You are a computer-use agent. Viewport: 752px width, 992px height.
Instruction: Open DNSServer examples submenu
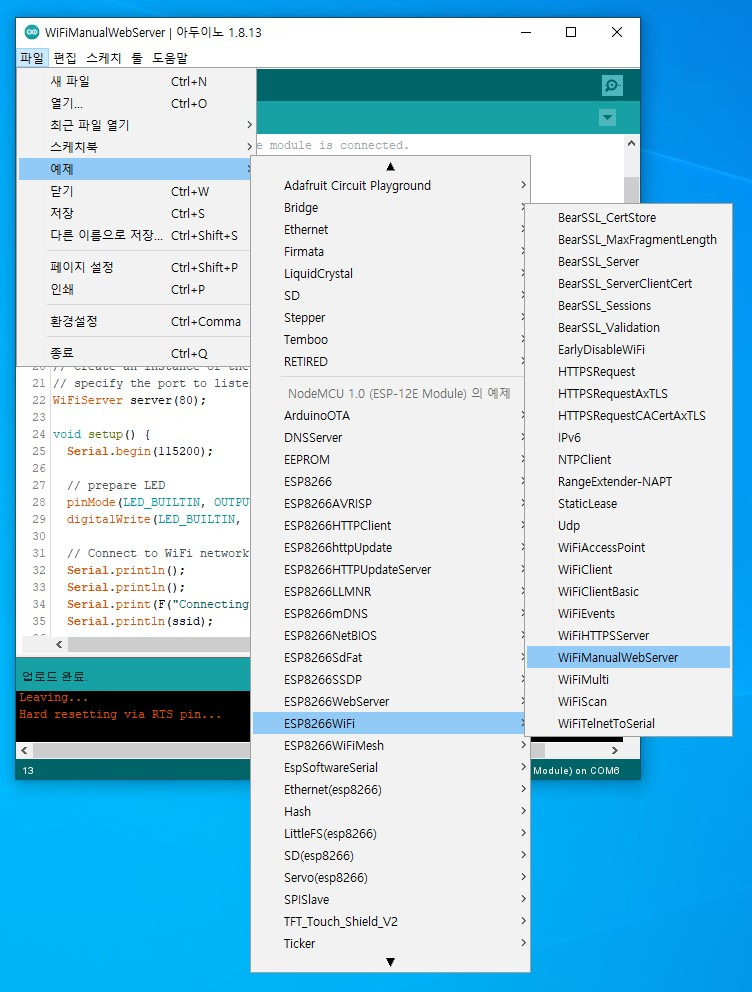pyautogui.click(x=390, y=438)
